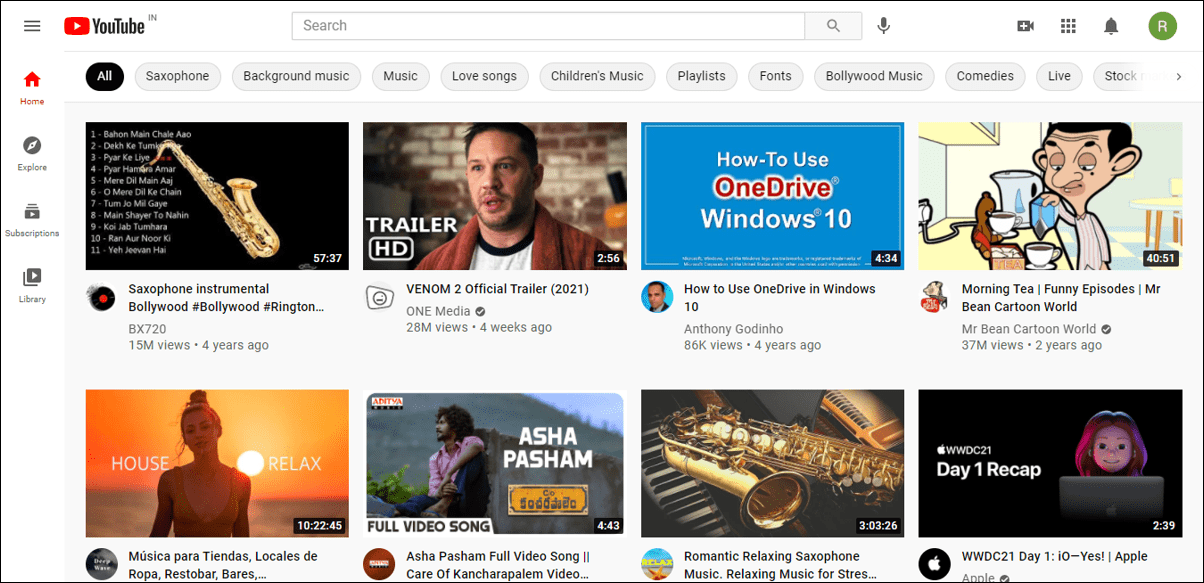Click the search magnifier button

[833, 26]
